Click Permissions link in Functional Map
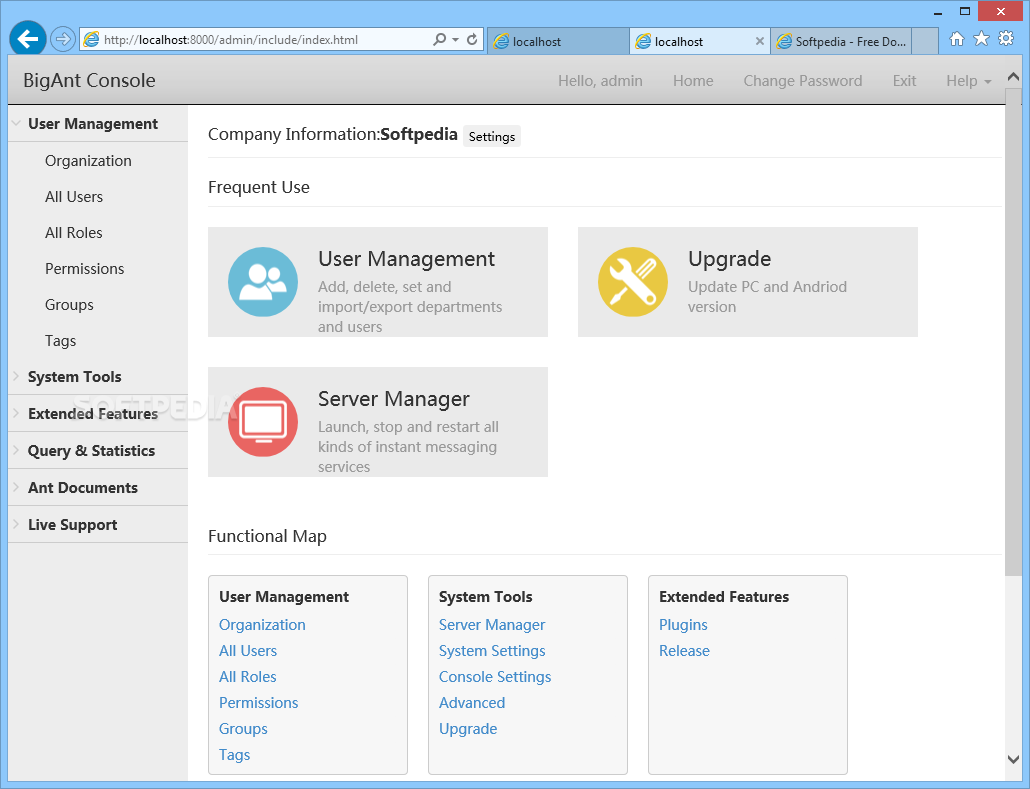The width and height of the screenshot is (1030, 789). tap(258, 703)
